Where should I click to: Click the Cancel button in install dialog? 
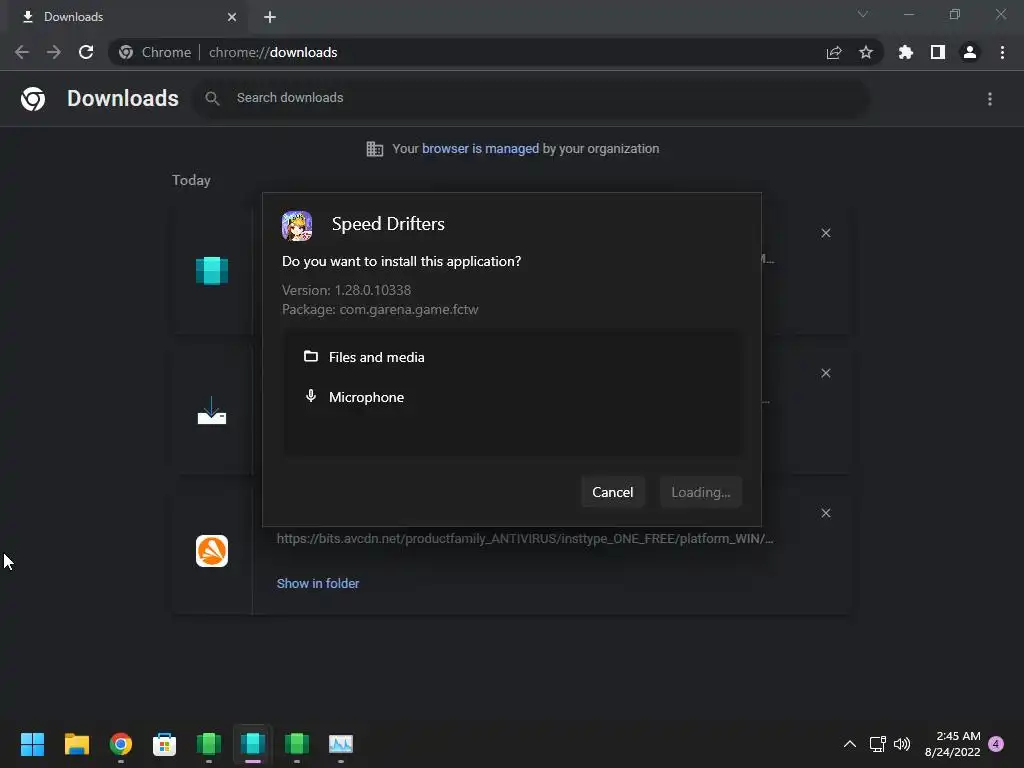(612, 492)
